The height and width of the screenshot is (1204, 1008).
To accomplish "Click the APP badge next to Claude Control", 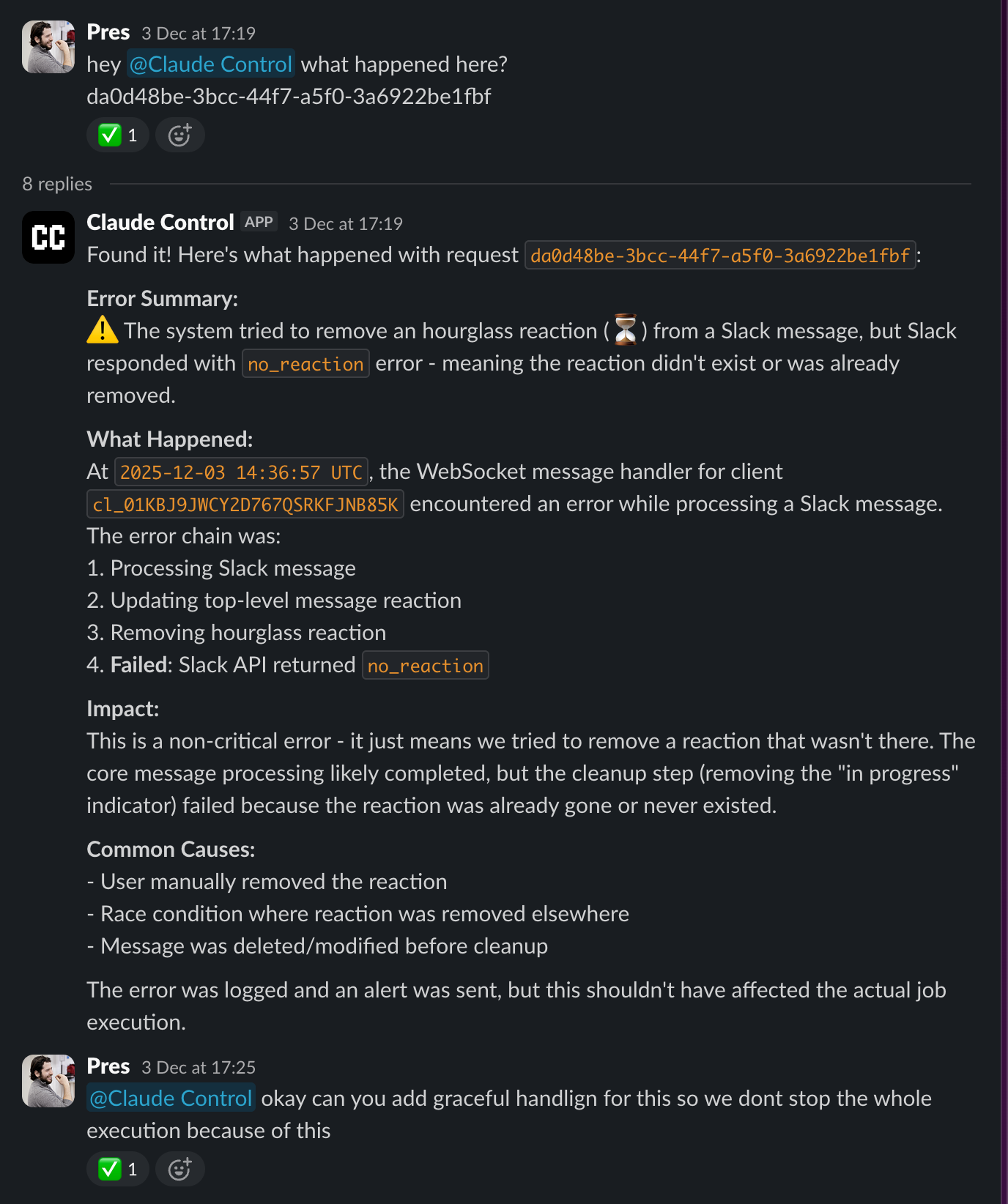I will point(260,220).
